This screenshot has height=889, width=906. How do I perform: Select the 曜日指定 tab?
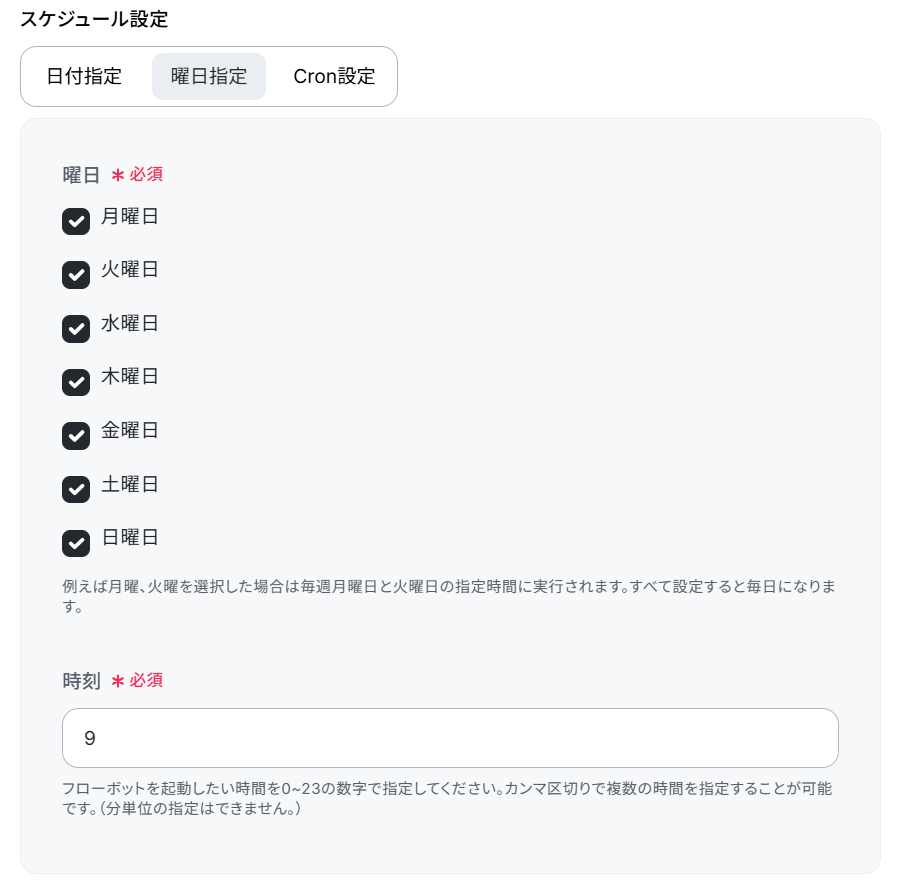(209, 76)
